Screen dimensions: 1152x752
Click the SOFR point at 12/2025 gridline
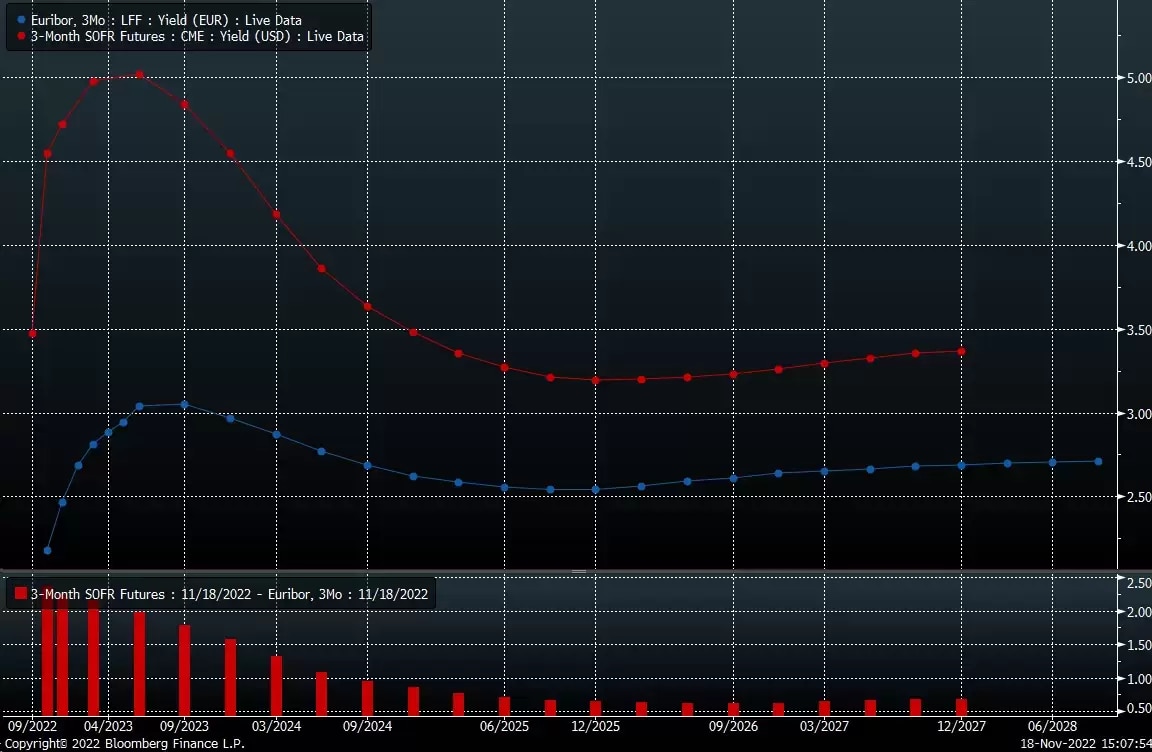point(595,380)
